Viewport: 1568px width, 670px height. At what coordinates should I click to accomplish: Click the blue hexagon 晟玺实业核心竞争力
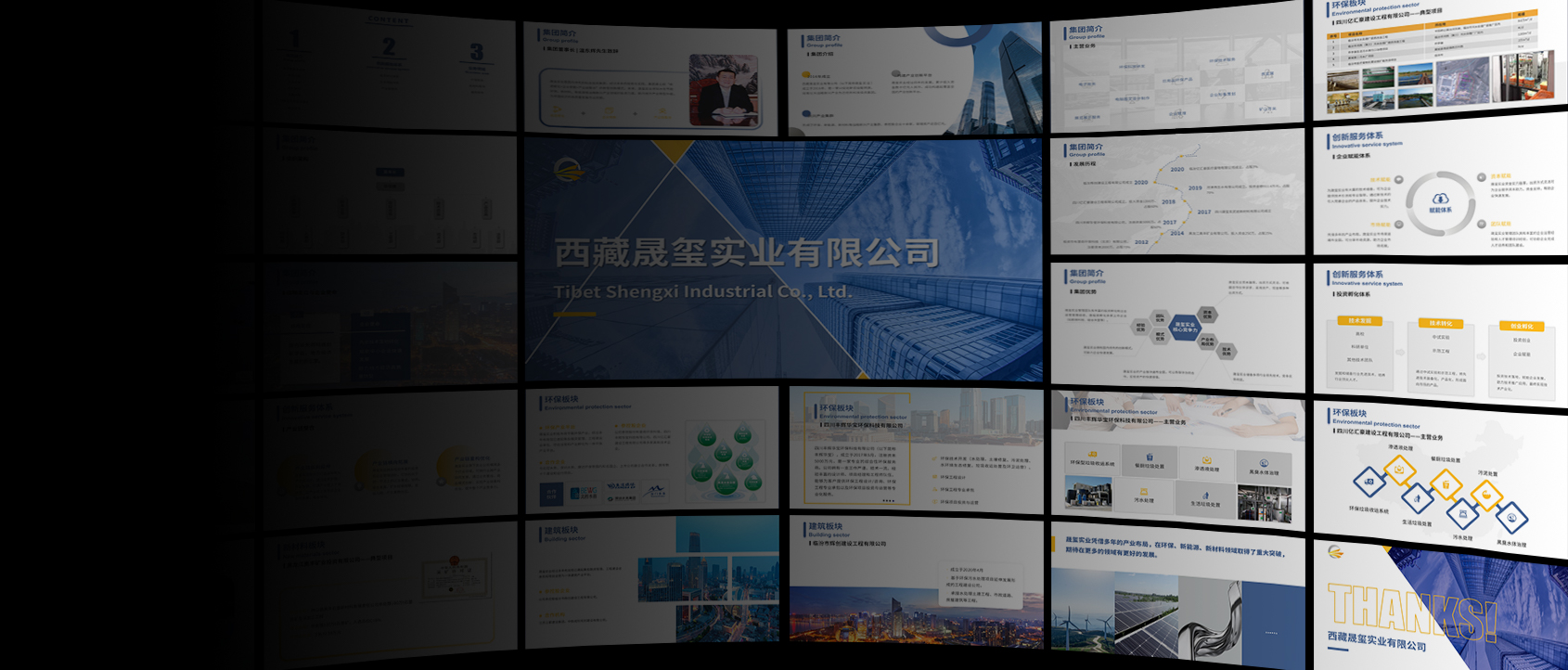click(x=1185, y=328)
